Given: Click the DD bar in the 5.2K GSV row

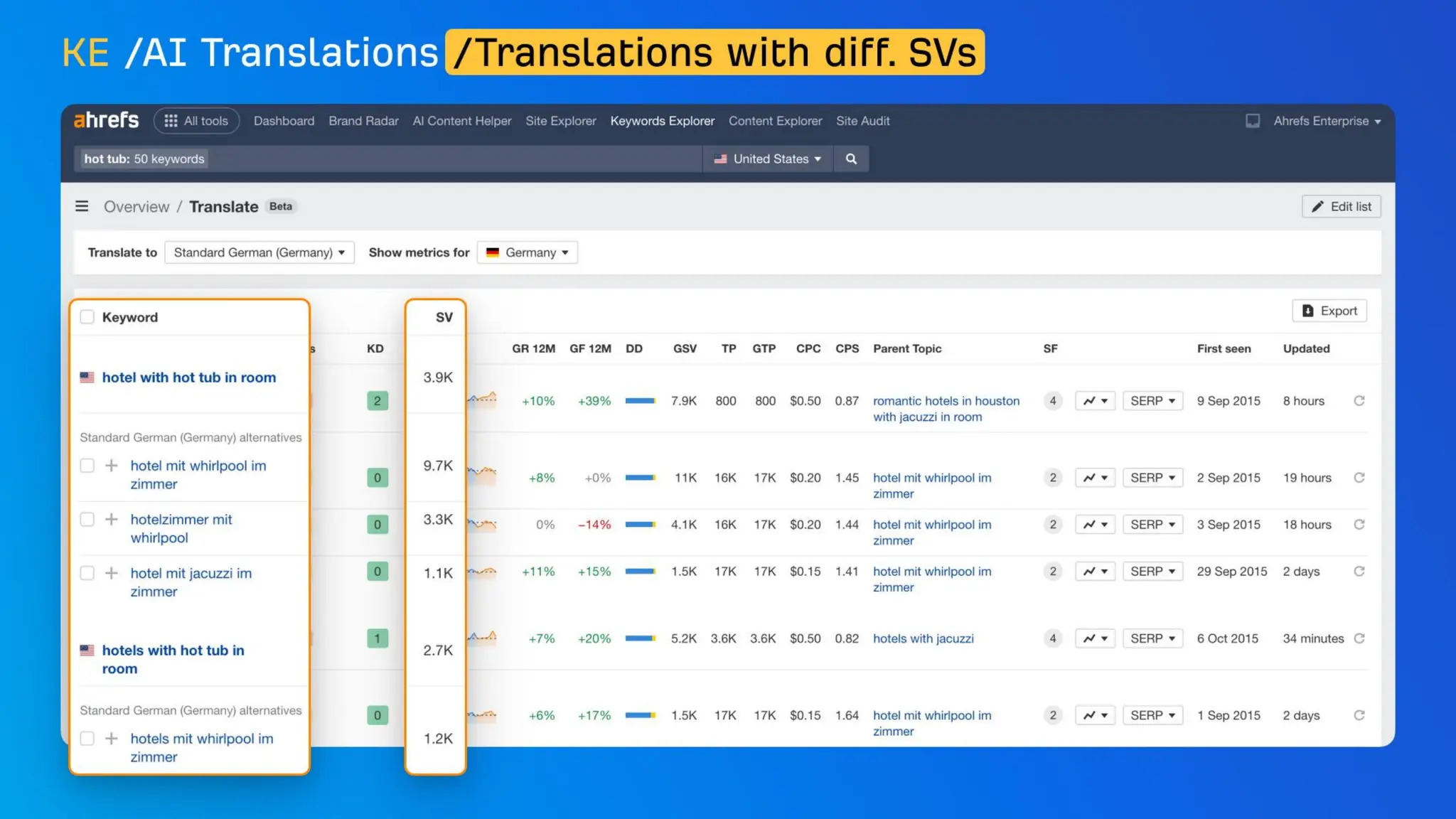Looking at the screenshot, I should (640, 638).
